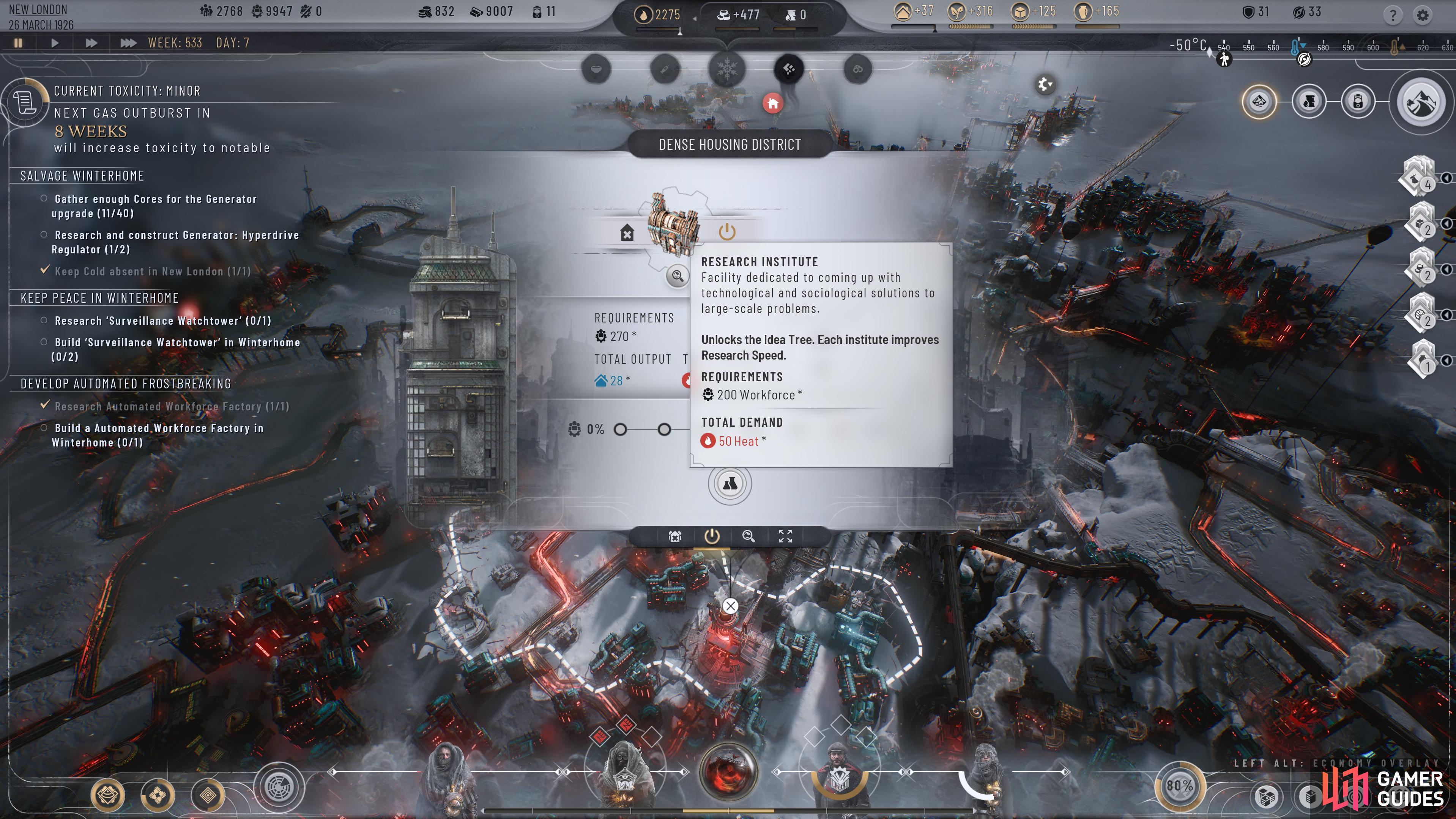Click the workforce 9947 counter
1456x819 pixels.
[272, 11]
